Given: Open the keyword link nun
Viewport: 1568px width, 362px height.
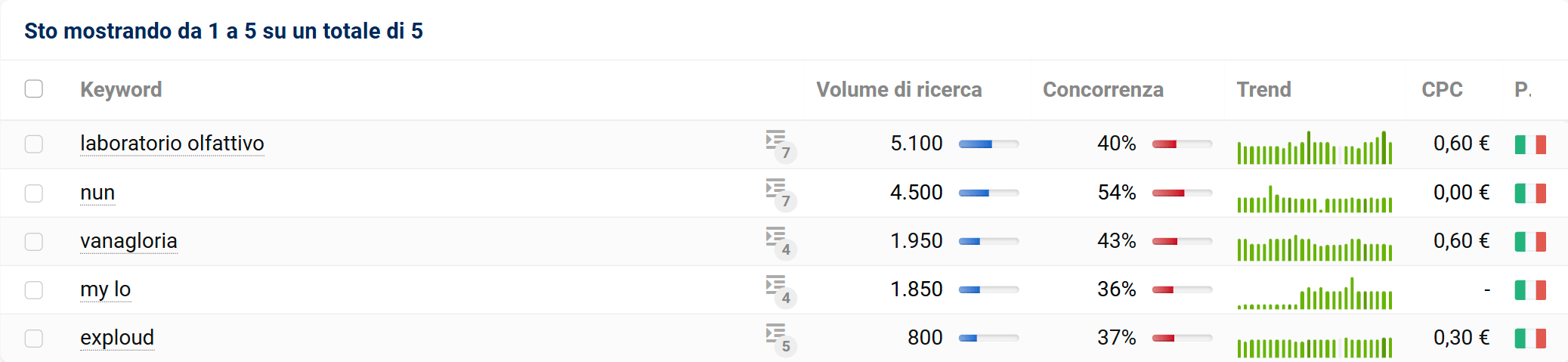Looking at the screenshot, I should coord(97,193).
